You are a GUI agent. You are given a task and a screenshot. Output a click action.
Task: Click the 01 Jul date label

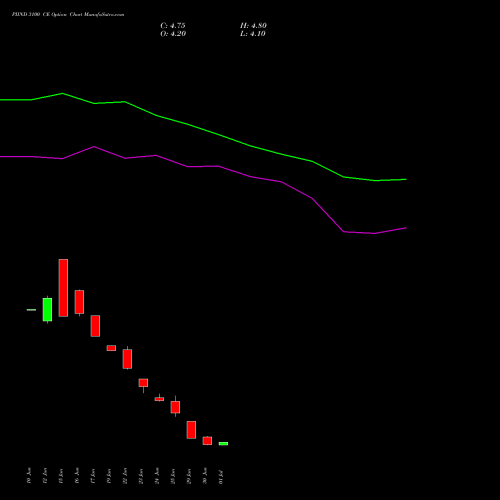(221, 477)
